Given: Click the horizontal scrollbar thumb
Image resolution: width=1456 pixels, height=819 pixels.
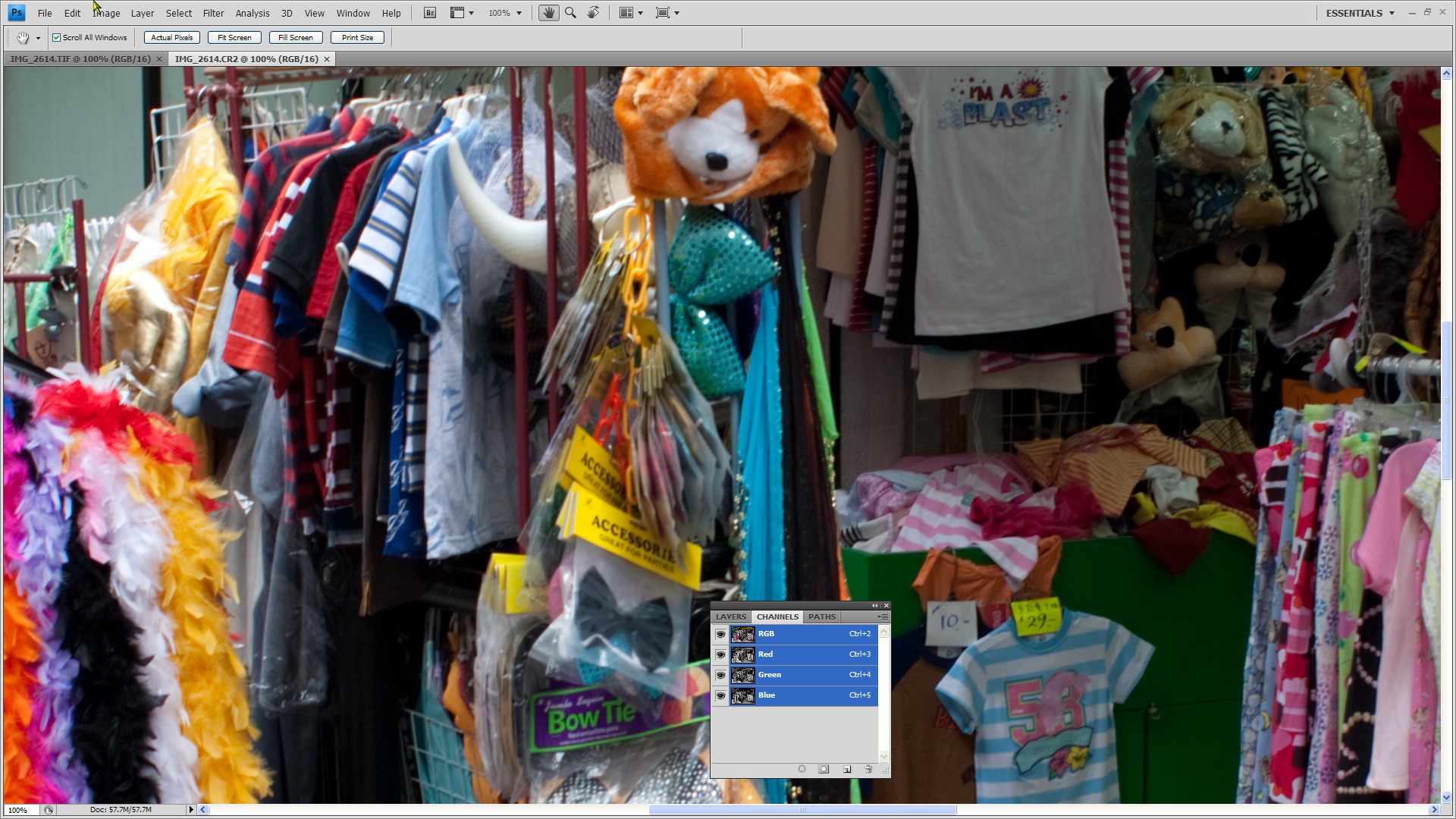Looking at the screenshot, I should (802, 810).
